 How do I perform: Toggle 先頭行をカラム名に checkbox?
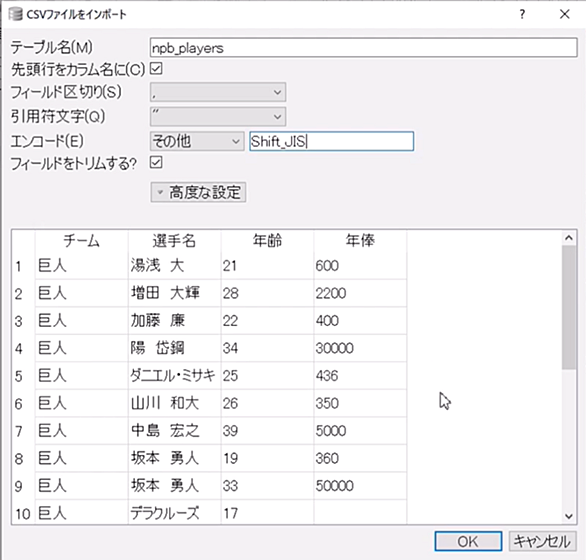(x=156, y=68)
